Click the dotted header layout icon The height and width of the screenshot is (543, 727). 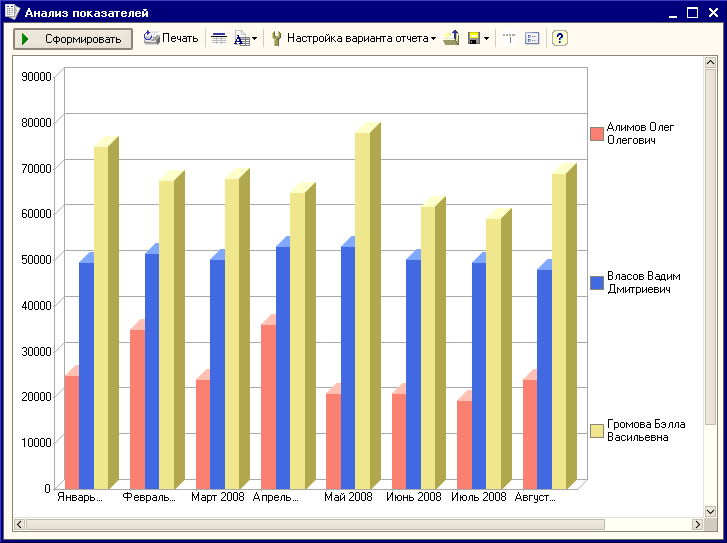pos(509,38)
